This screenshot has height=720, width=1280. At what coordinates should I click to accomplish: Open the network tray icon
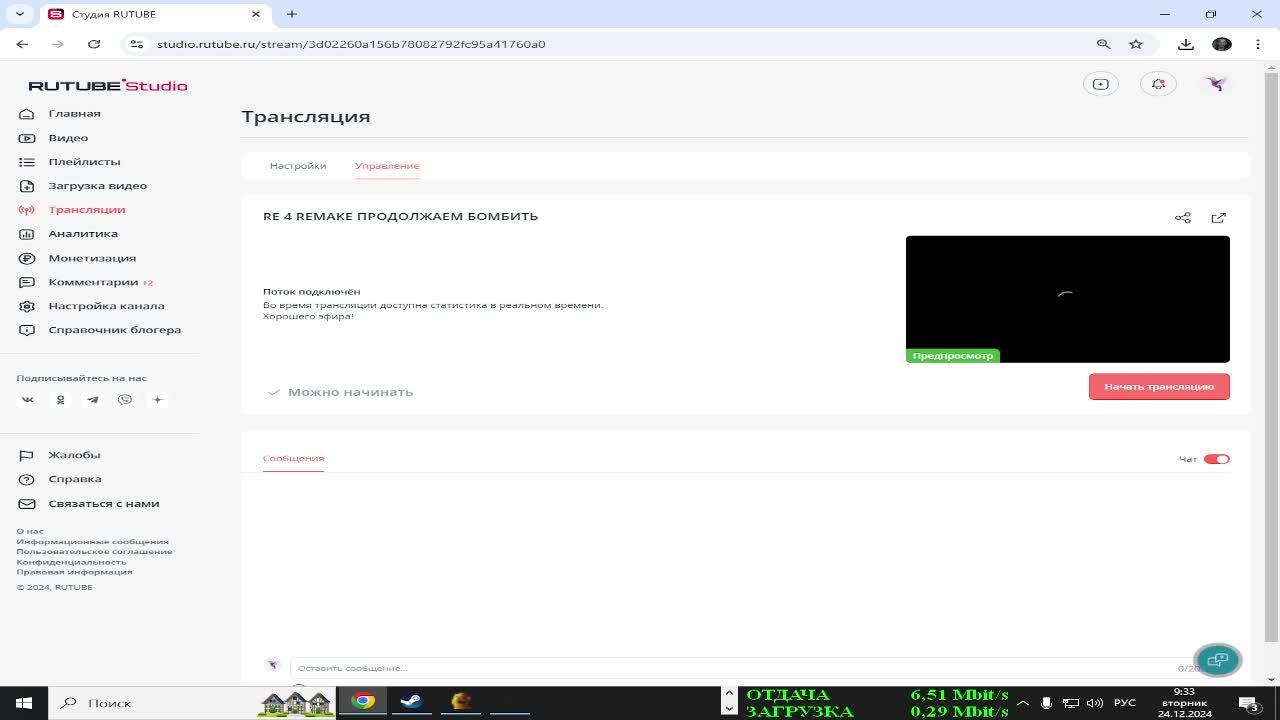(1070, 703)
